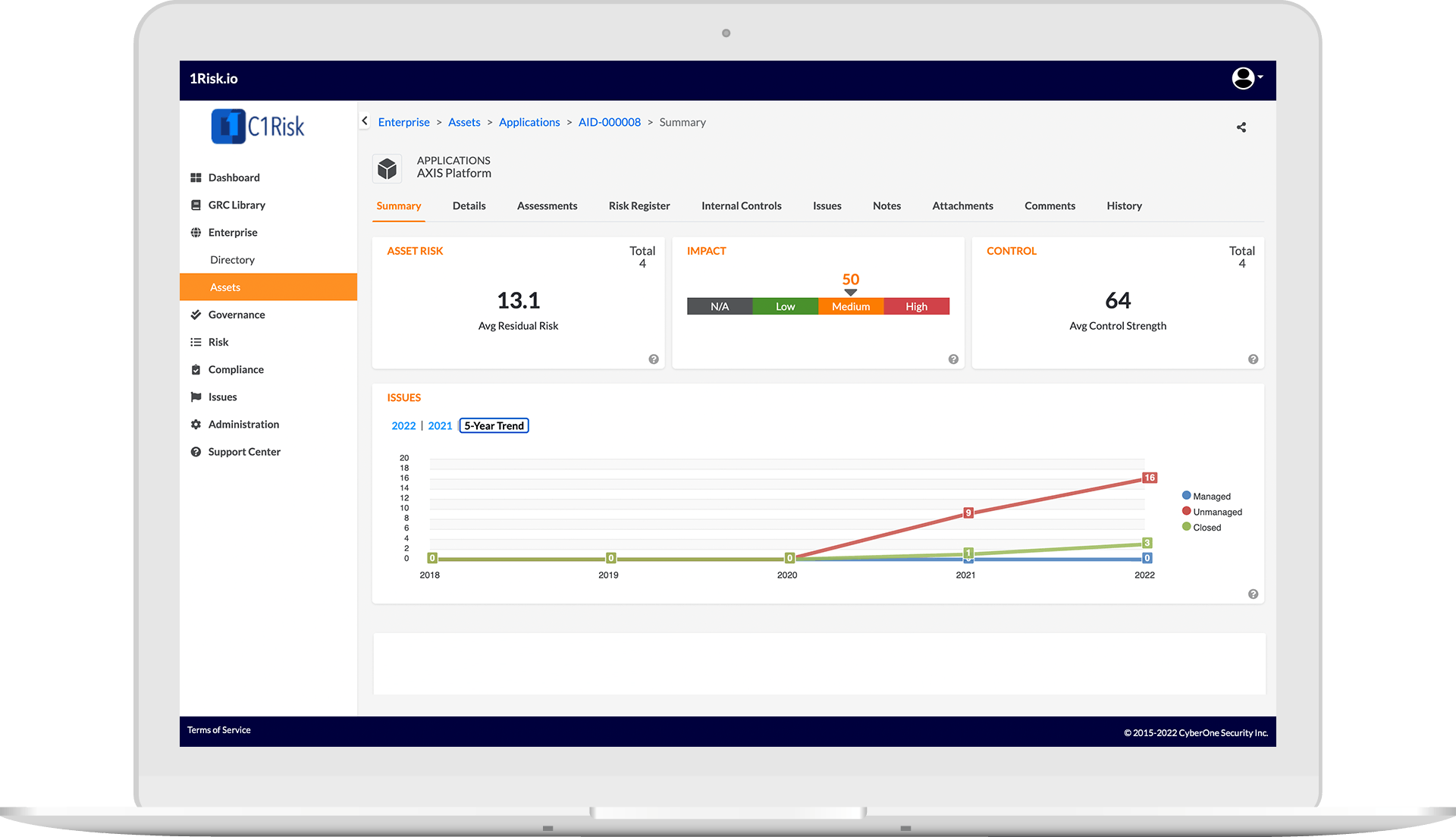
Task: Open the Terms of Service link
Action: point(218,730)
